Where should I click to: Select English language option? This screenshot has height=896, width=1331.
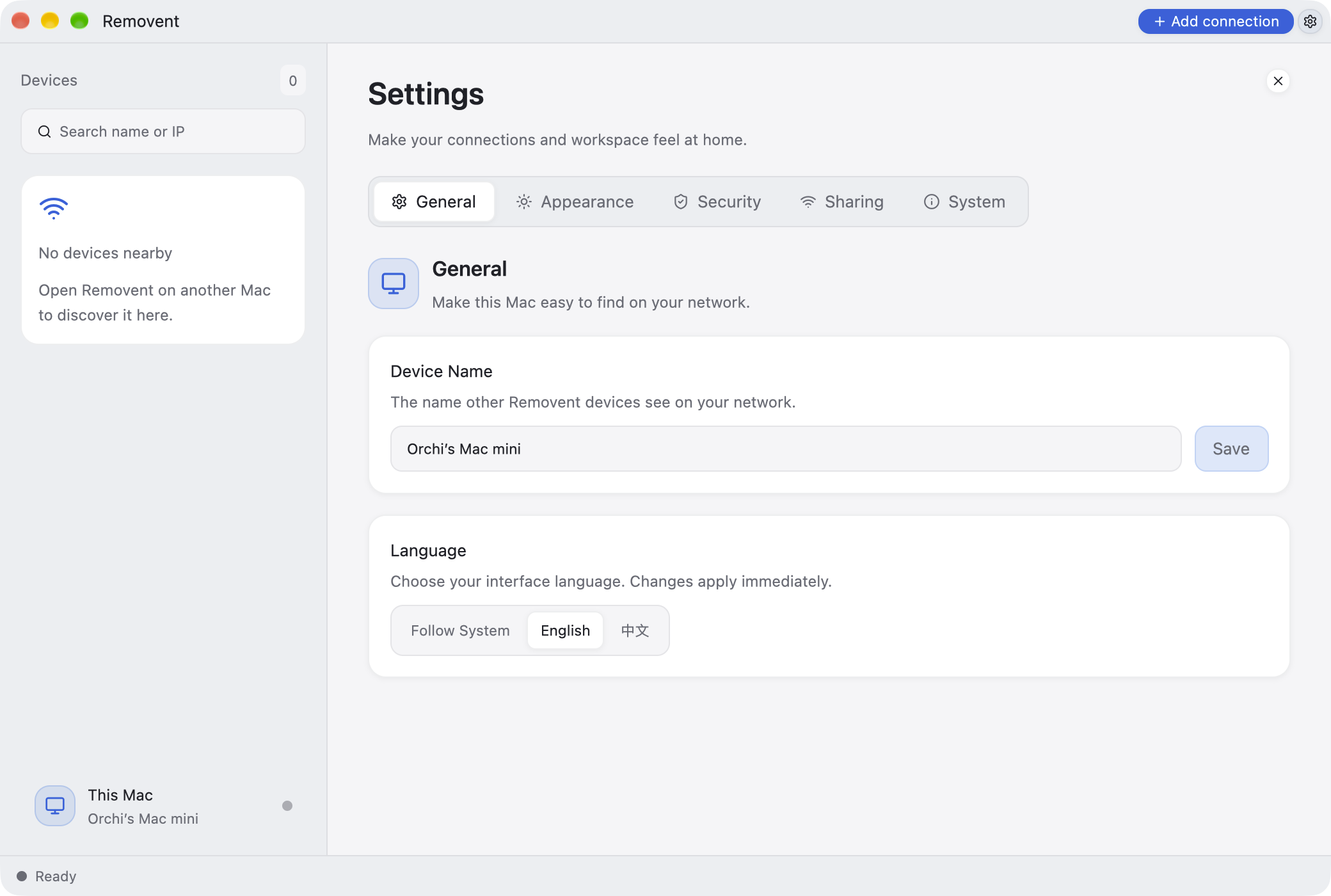click(x=565, y=630)
